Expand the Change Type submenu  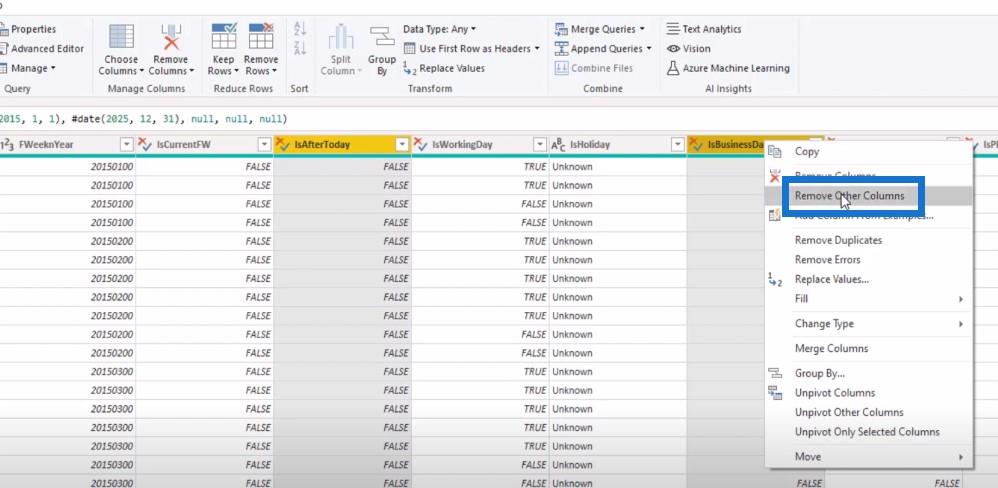868,323
